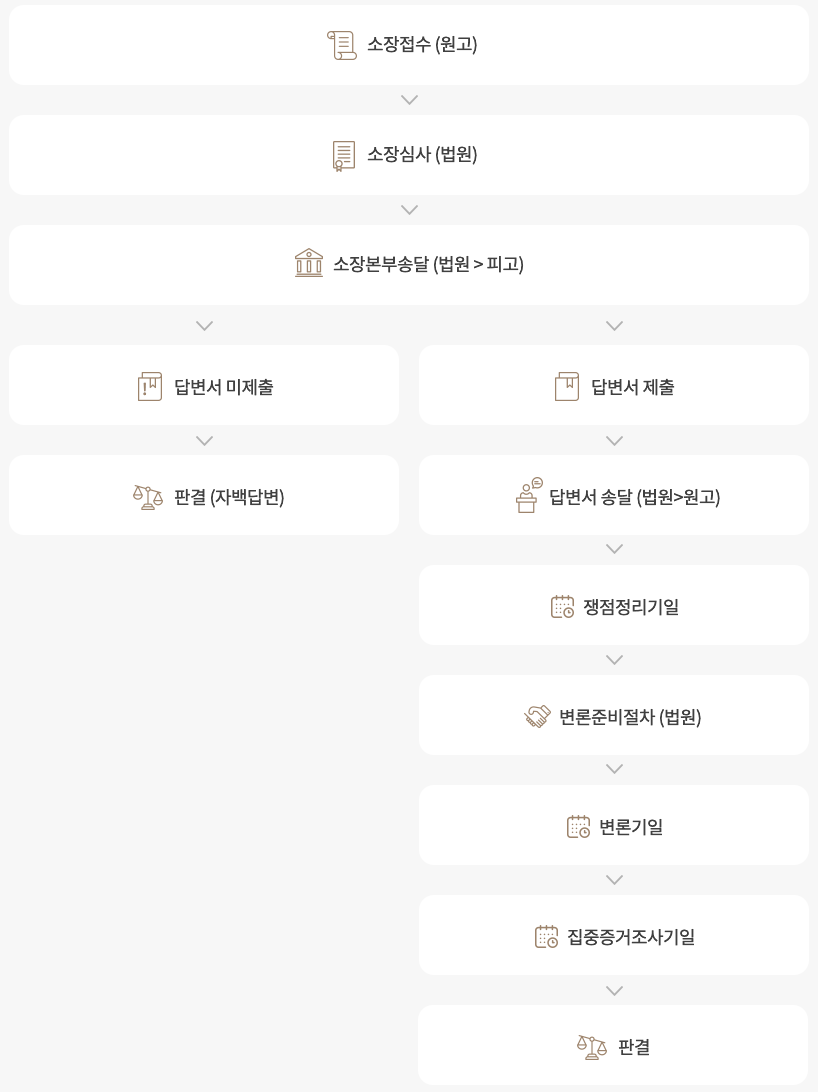Click the scroll icon beside 소장접수 (원고)

click(342, 45)
